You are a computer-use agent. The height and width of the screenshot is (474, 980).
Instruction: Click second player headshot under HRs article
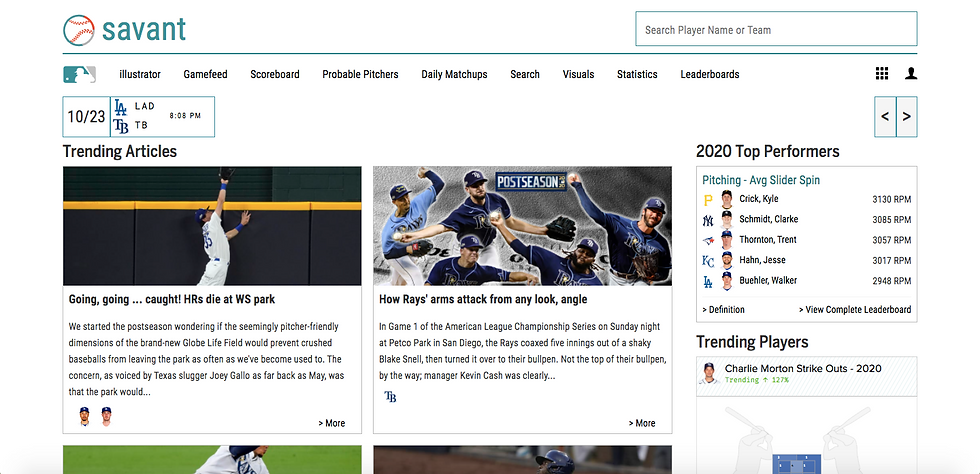(x=106, y=416)
